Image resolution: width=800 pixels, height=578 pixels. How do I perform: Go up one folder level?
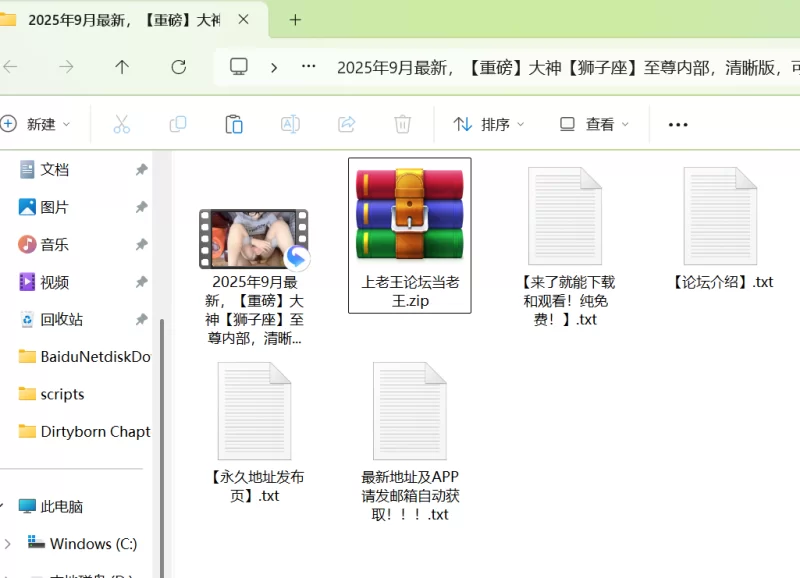click(122, 67)
